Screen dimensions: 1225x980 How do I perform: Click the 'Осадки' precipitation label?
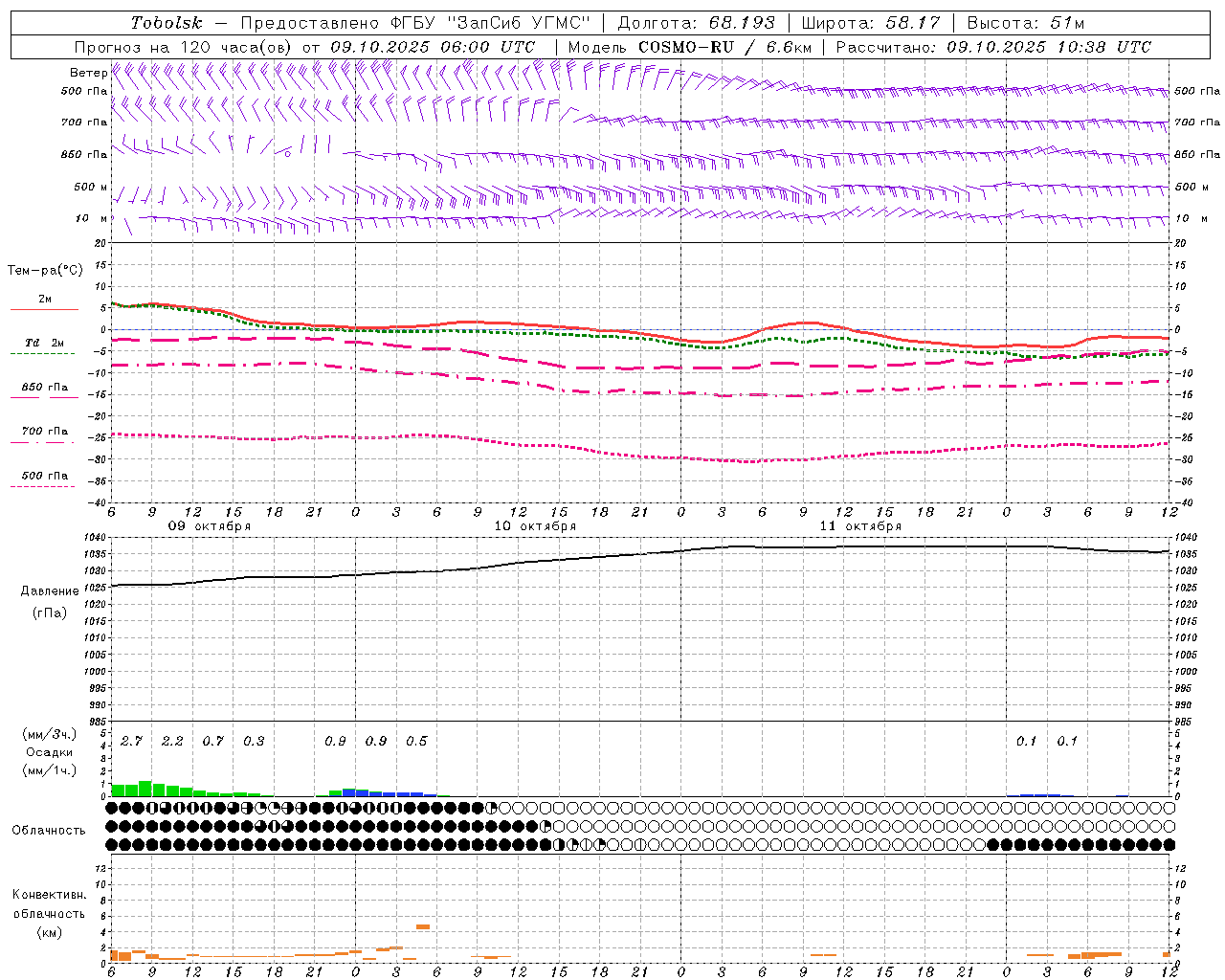click(49, 752)
